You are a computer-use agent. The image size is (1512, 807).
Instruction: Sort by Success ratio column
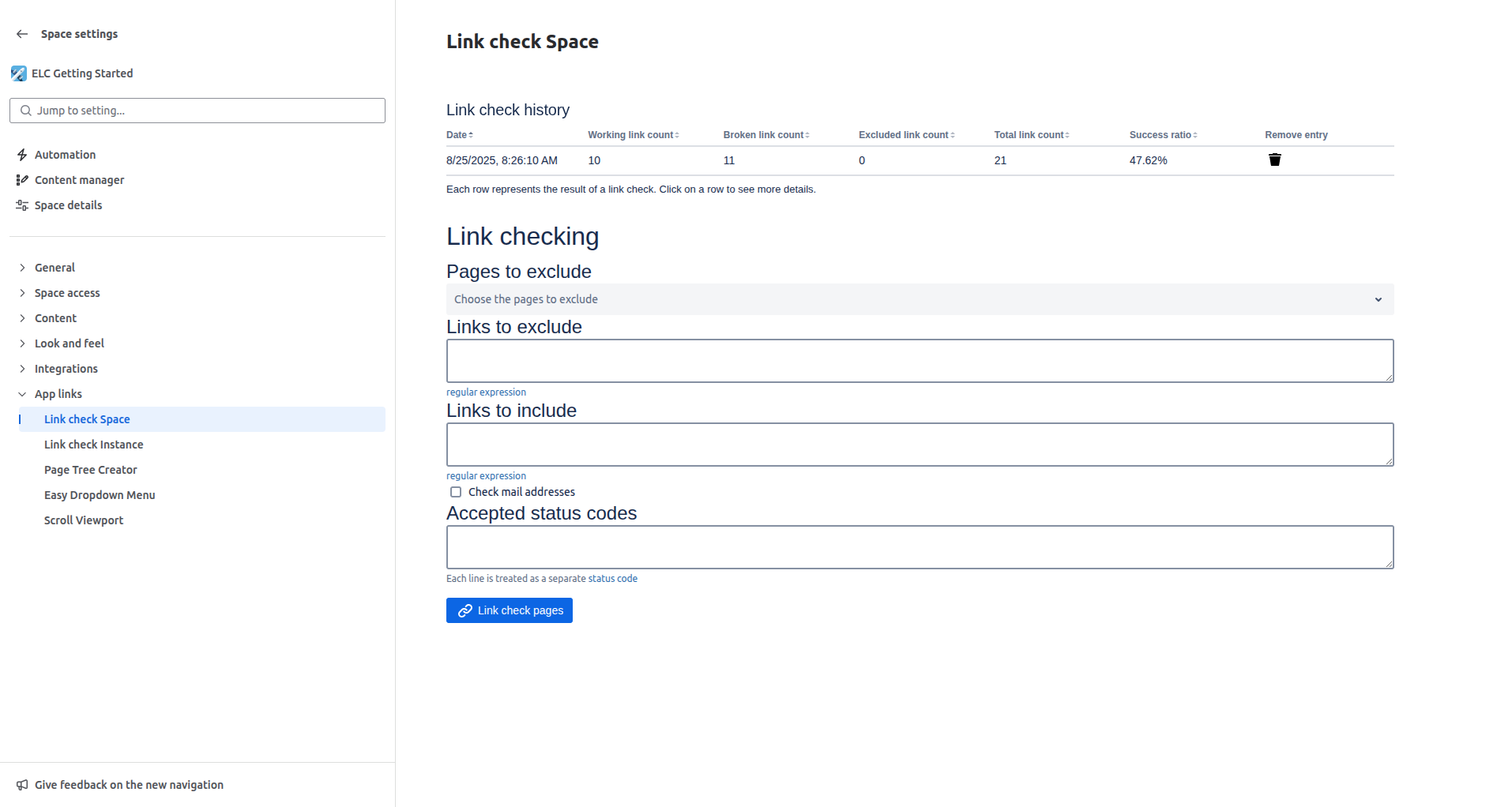1163,135
